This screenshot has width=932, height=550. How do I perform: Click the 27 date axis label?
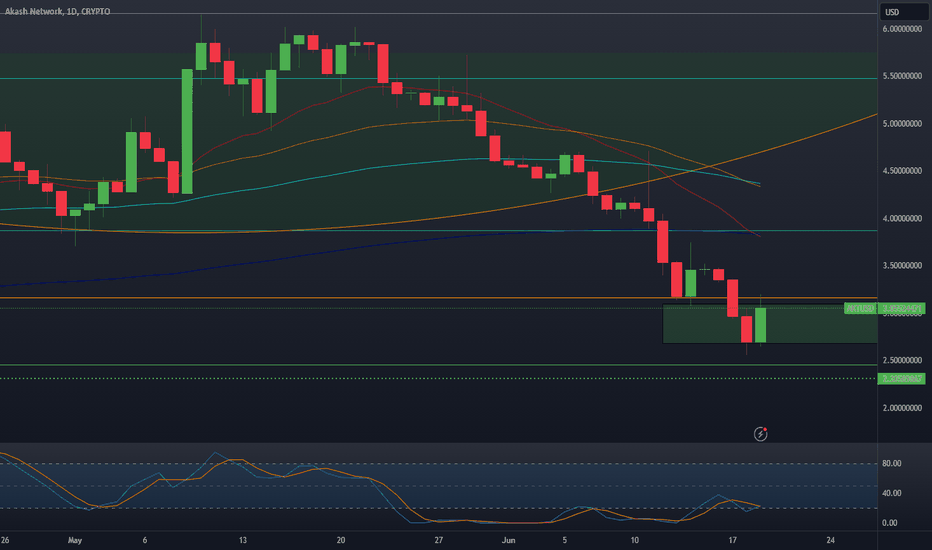pyautogui.click(x=439, y=540)
